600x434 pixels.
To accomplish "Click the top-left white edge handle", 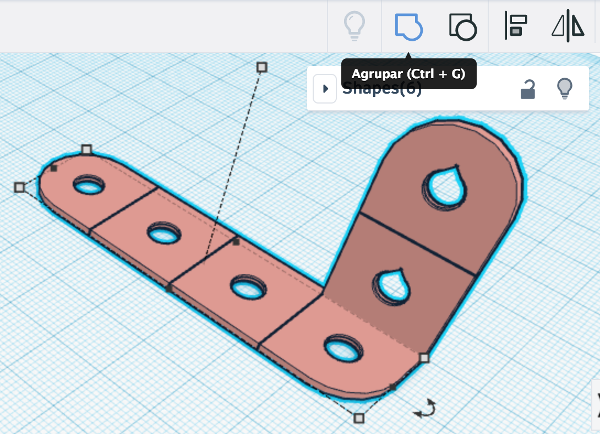I will point(87,150).
